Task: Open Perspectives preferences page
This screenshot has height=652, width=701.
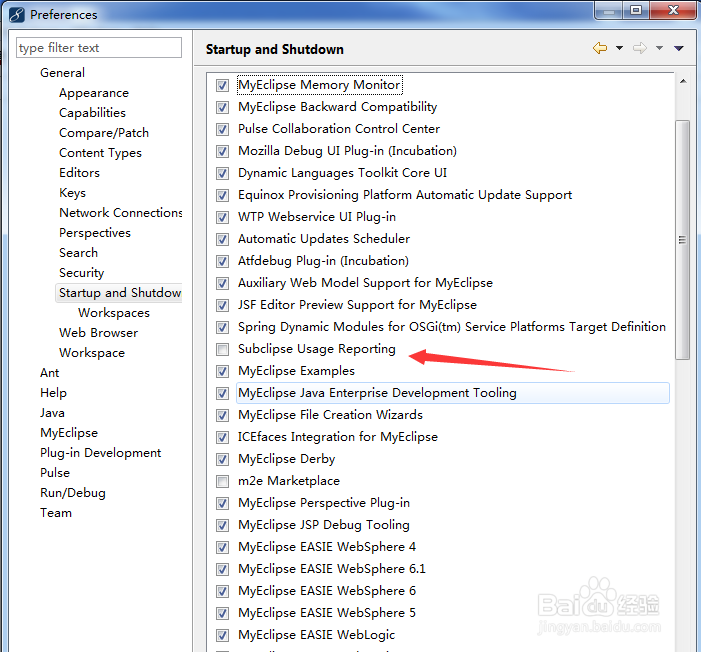Action: click(x=95, y=233)
